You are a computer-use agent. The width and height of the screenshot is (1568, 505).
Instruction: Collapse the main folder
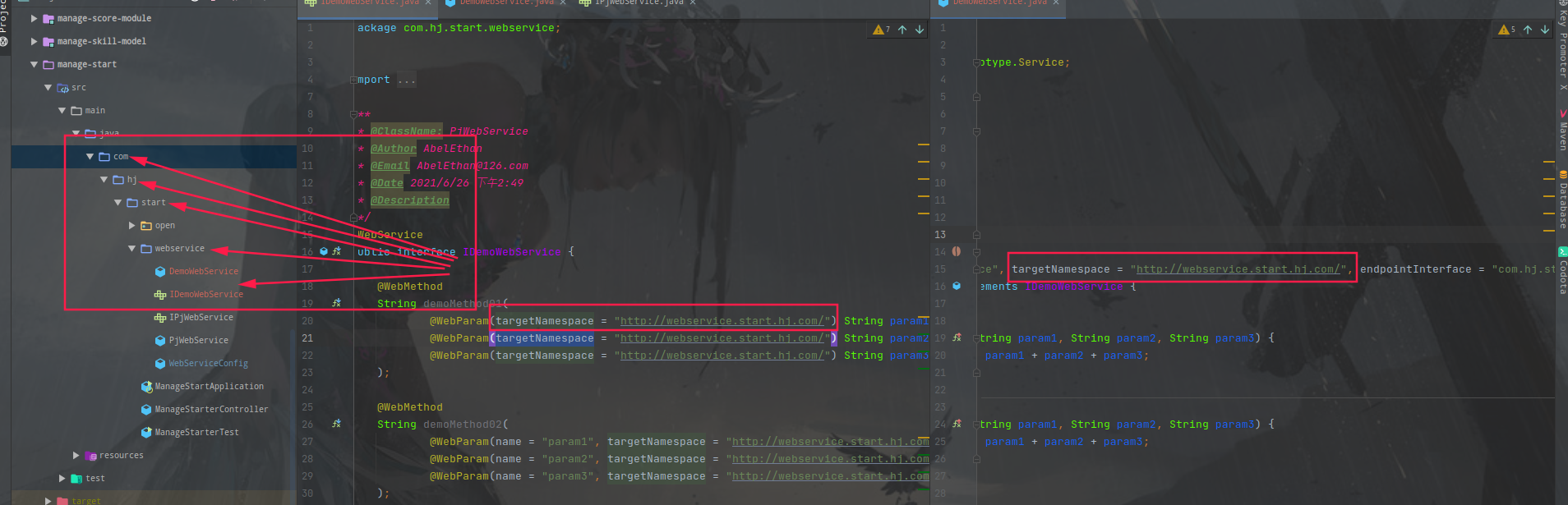[62, 110]
